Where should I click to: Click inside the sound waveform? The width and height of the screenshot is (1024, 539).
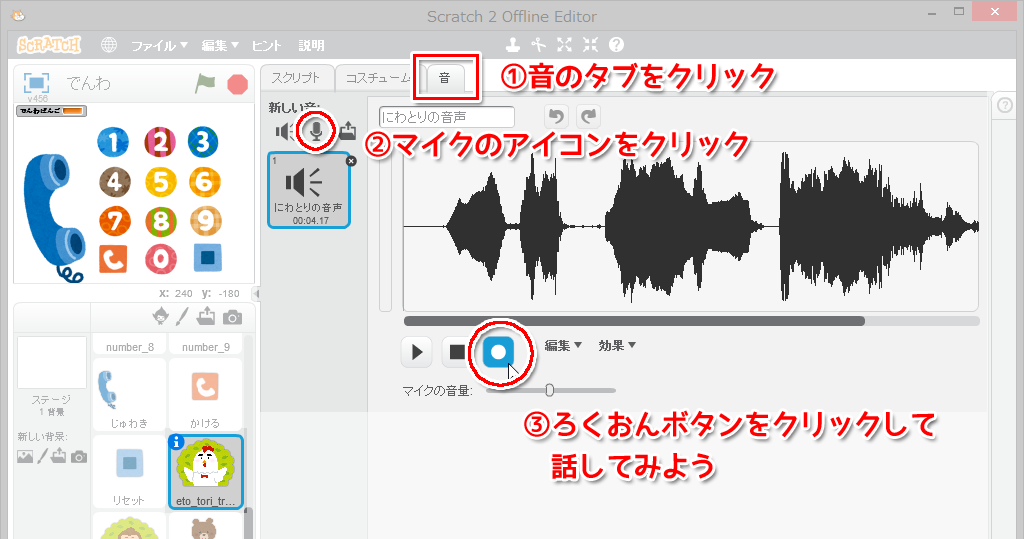[x=690, y=226]
